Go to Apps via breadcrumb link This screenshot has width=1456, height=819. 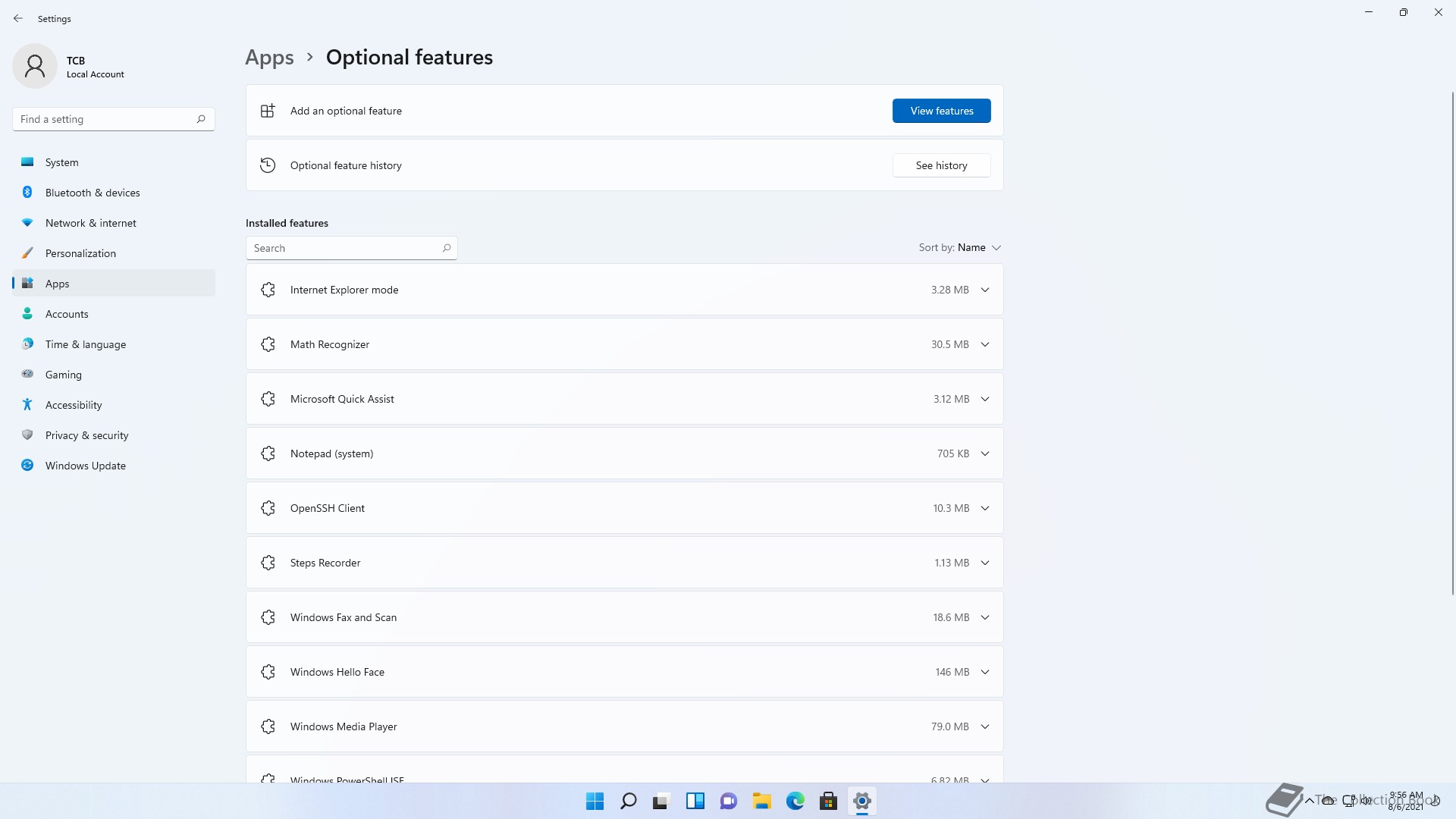point(269,58)
